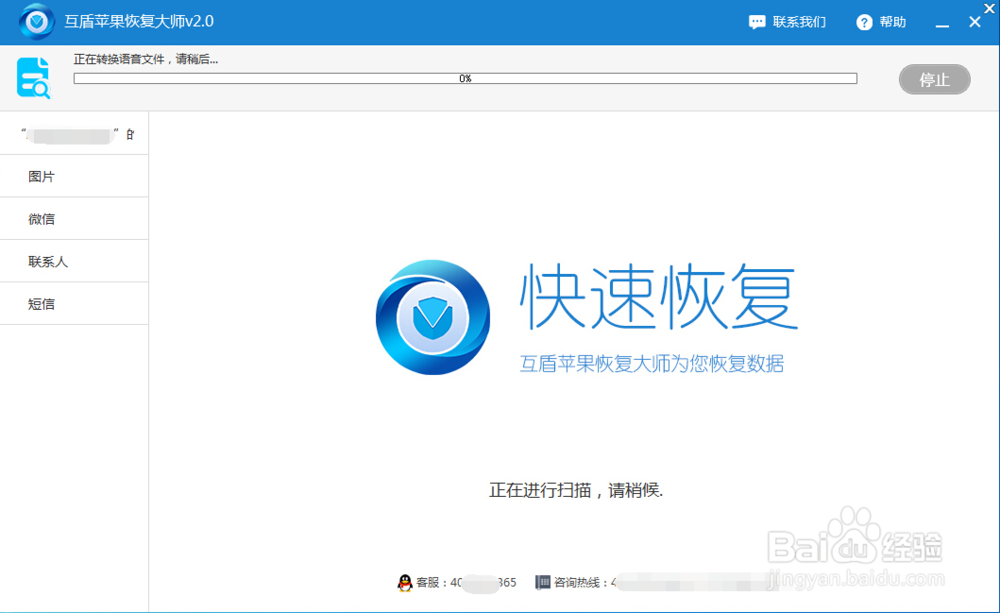This screenshot has height=613, width=1000.
Task: Click the document scan search icon
Action: (x=34, y=78)
